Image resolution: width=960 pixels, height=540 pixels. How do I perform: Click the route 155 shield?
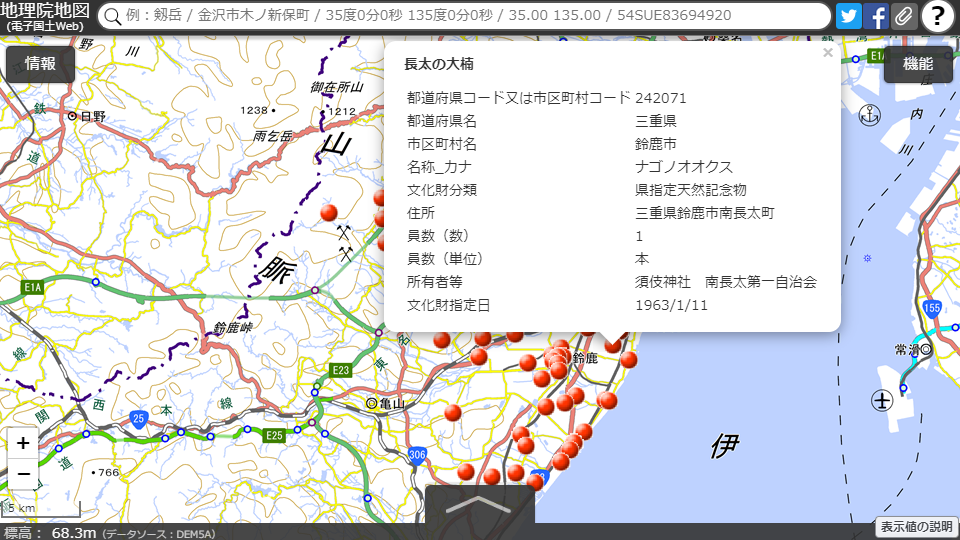click(x=931, y=308)
